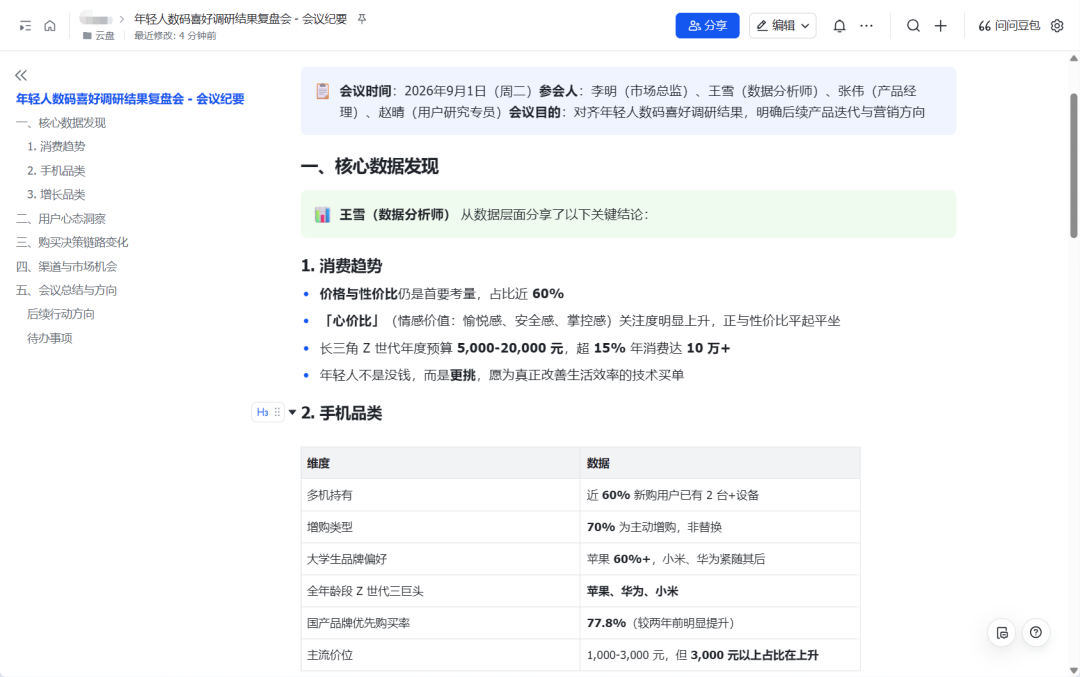Click the 一、核心数据发现 heading
Viewport: 1080px width, 677px height.
tap(370, 166)
